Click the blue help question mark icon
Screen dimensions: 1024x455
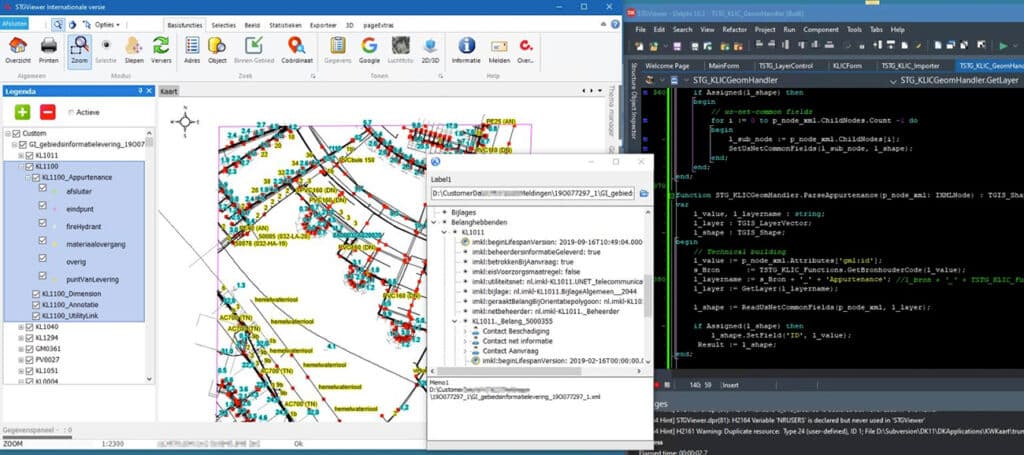pyautogui.click(x=615, y=24)
